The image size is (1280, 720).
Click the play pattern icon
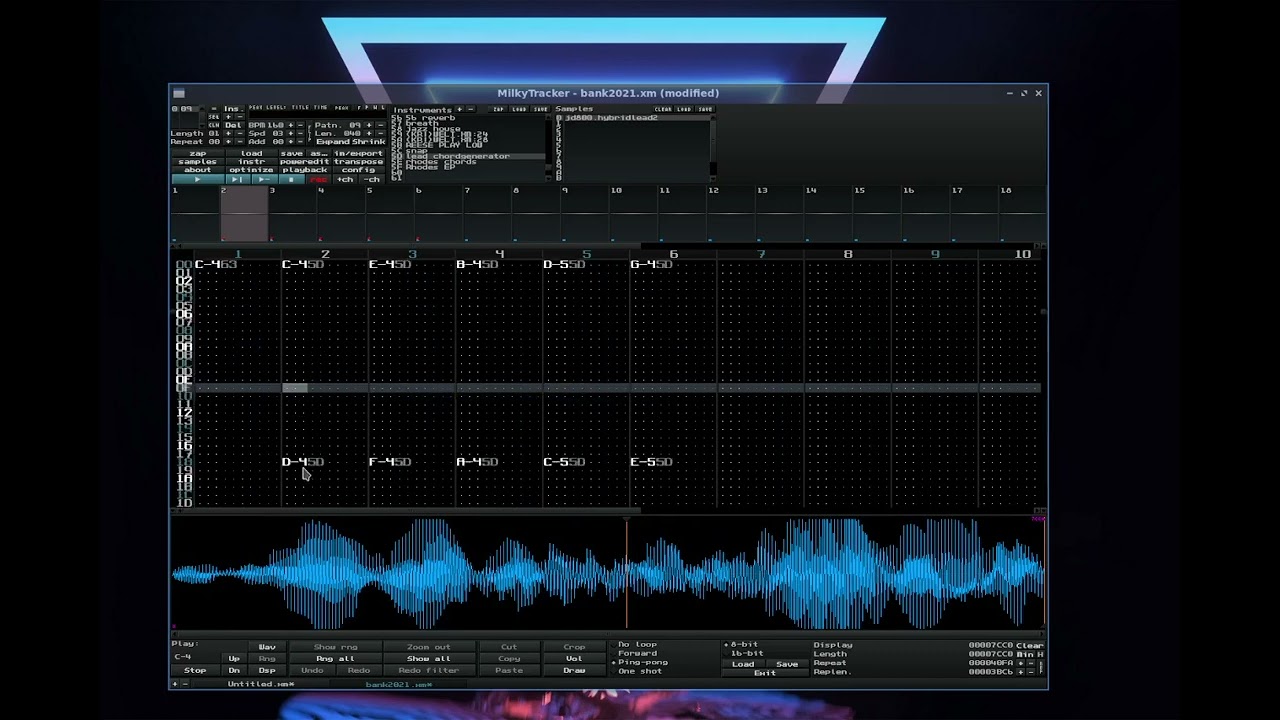[x=238, y=179]
